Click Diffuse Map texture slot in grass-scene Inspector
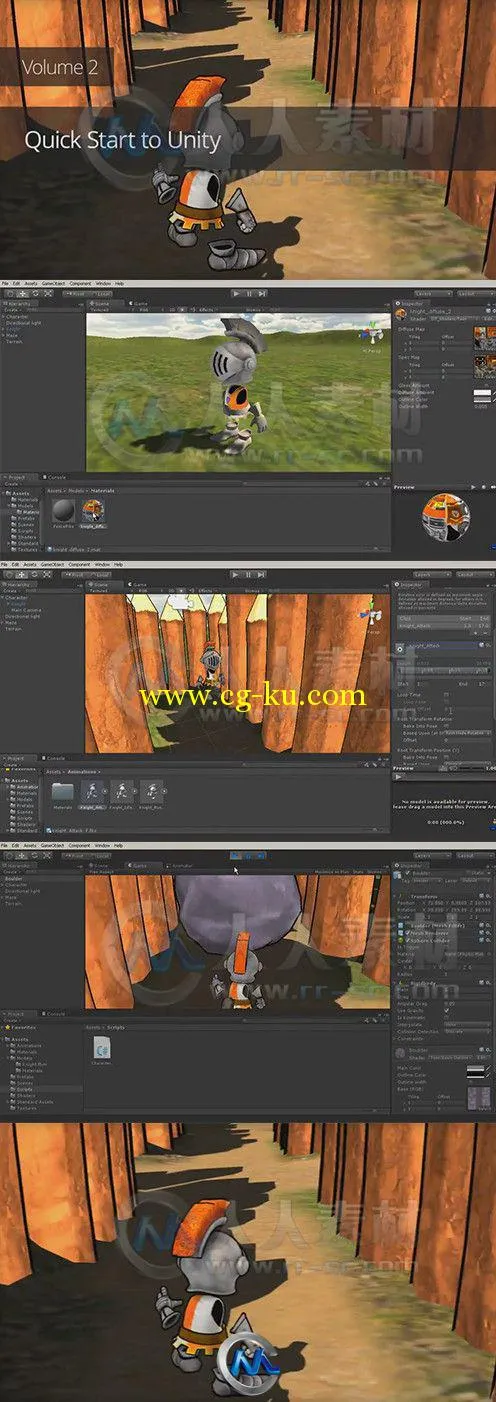The height and width of the screenshot is (1402, 496). point(485,338)
